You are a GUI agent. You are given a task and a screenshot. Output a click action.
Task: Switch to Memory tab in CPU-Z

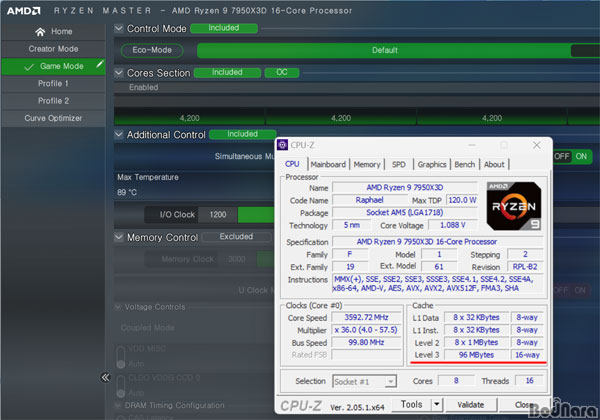click(367, 164)
